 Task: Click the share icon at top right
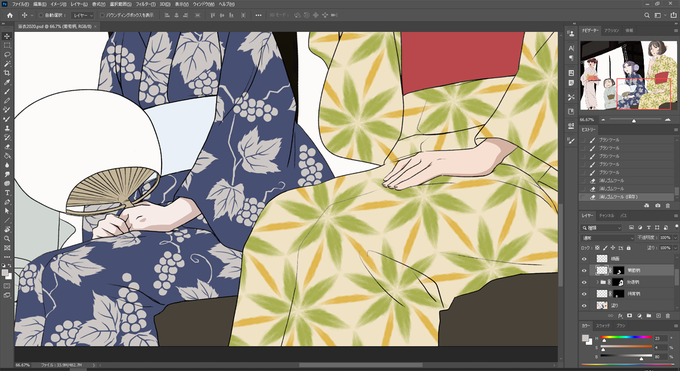click(x=673, y=15)
